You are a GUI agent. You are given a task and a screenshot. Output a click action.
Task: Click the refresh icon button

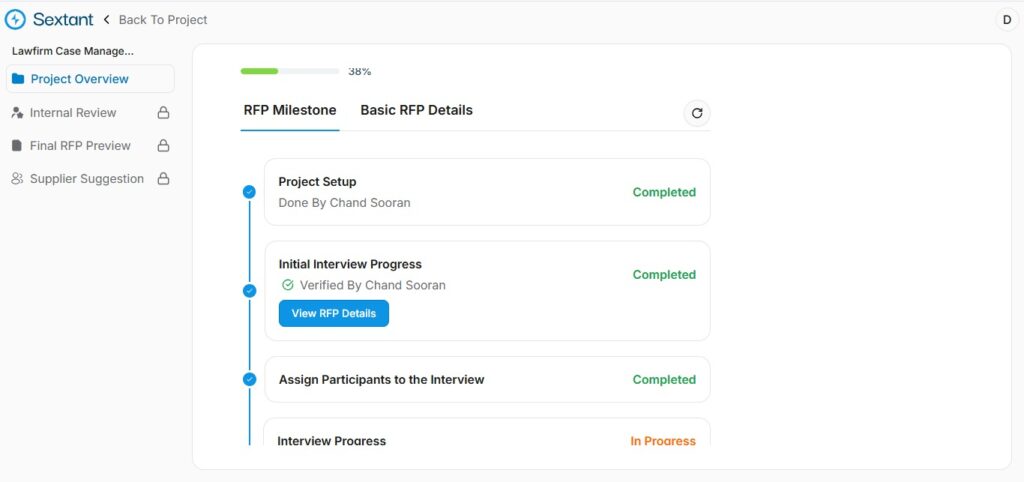click(x=697, y=113)
